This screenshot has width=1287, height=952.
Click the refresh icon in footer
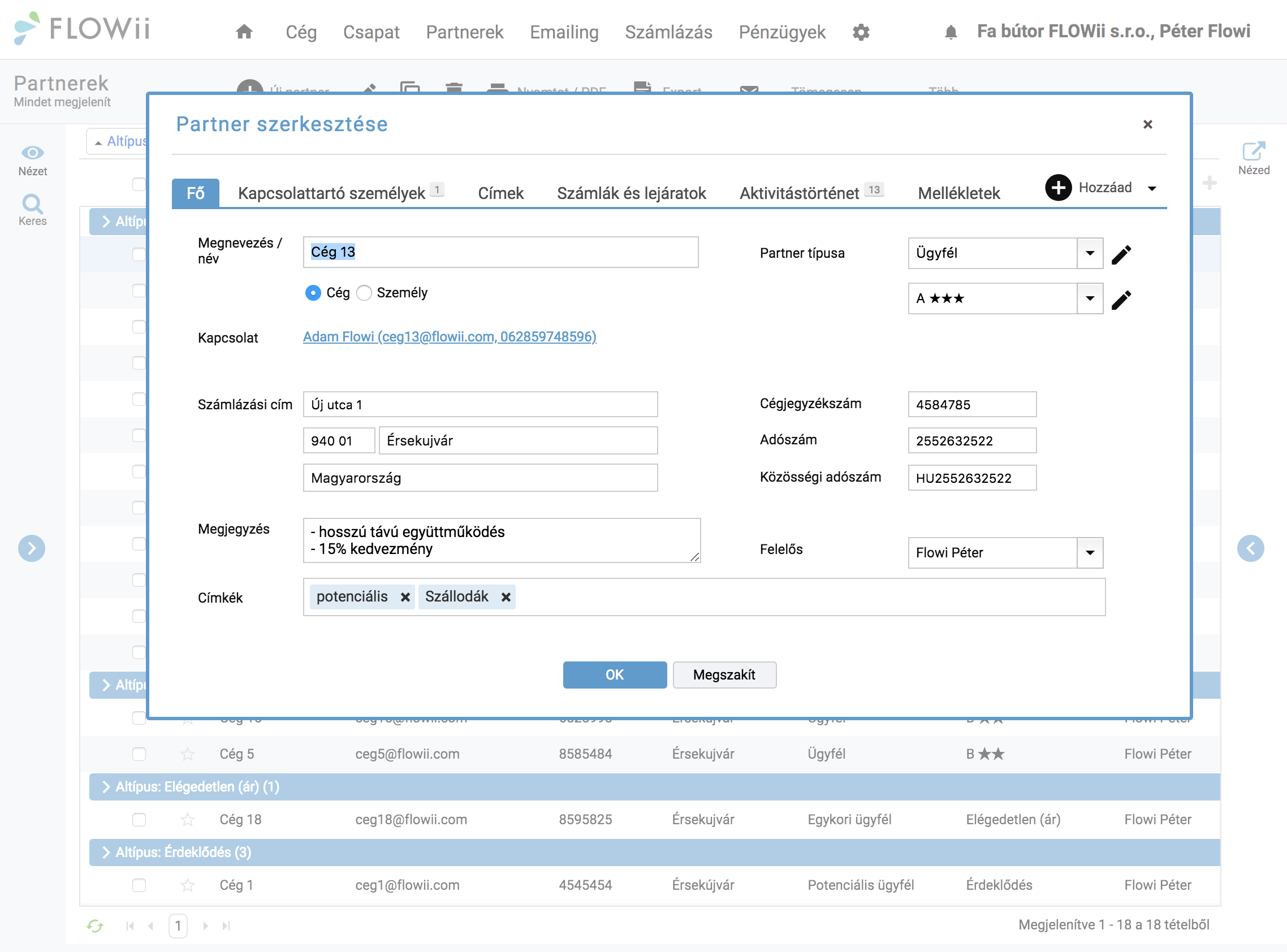point(94,925)
